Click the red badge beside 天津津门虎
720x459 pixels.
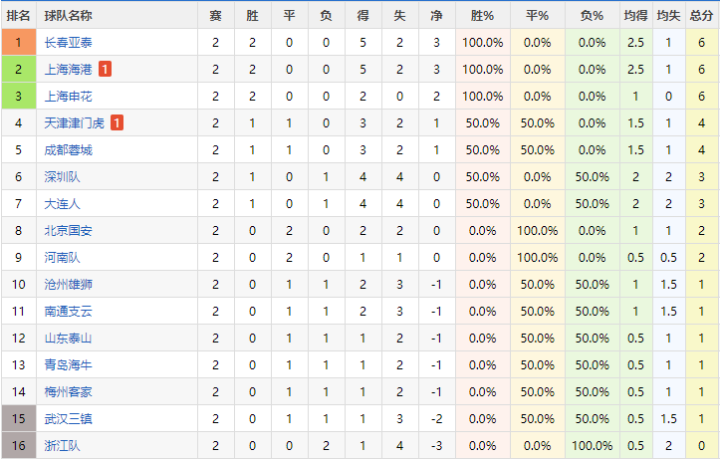pyautogui.click(x=117, y=123)
